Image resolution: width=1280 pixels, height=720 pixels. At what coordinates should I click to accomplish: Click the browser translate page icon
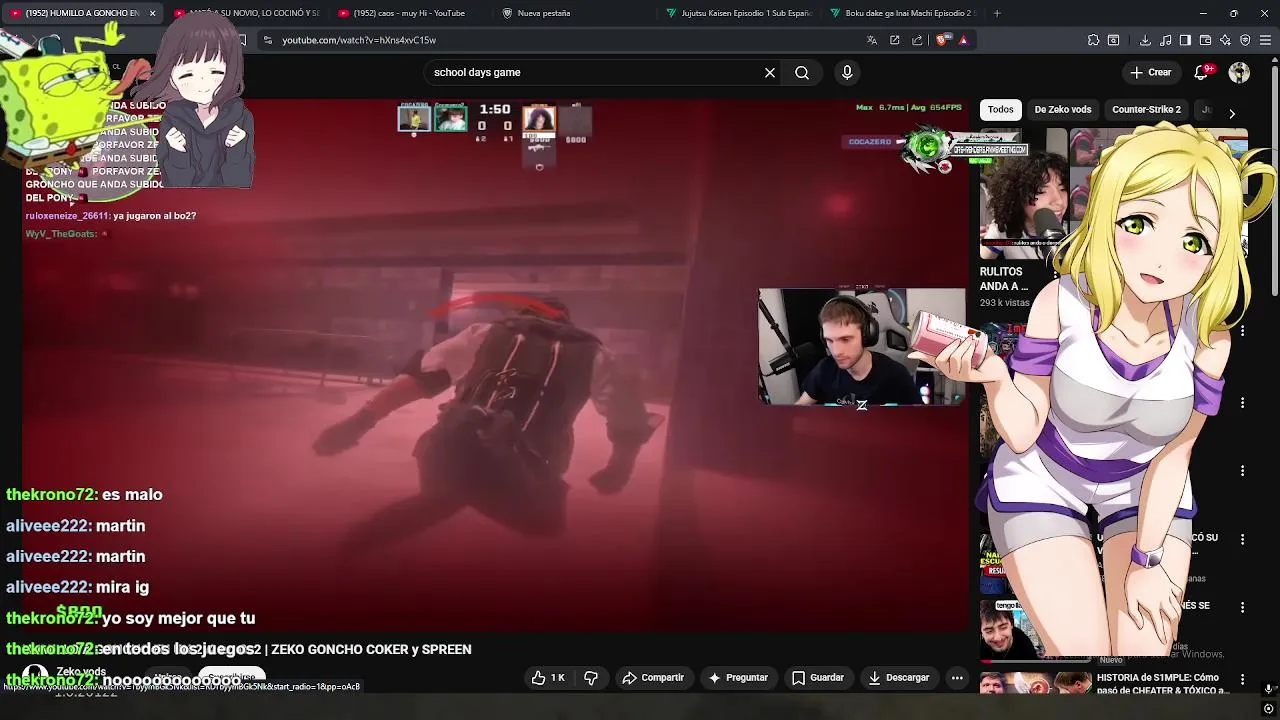pos(872,40)
